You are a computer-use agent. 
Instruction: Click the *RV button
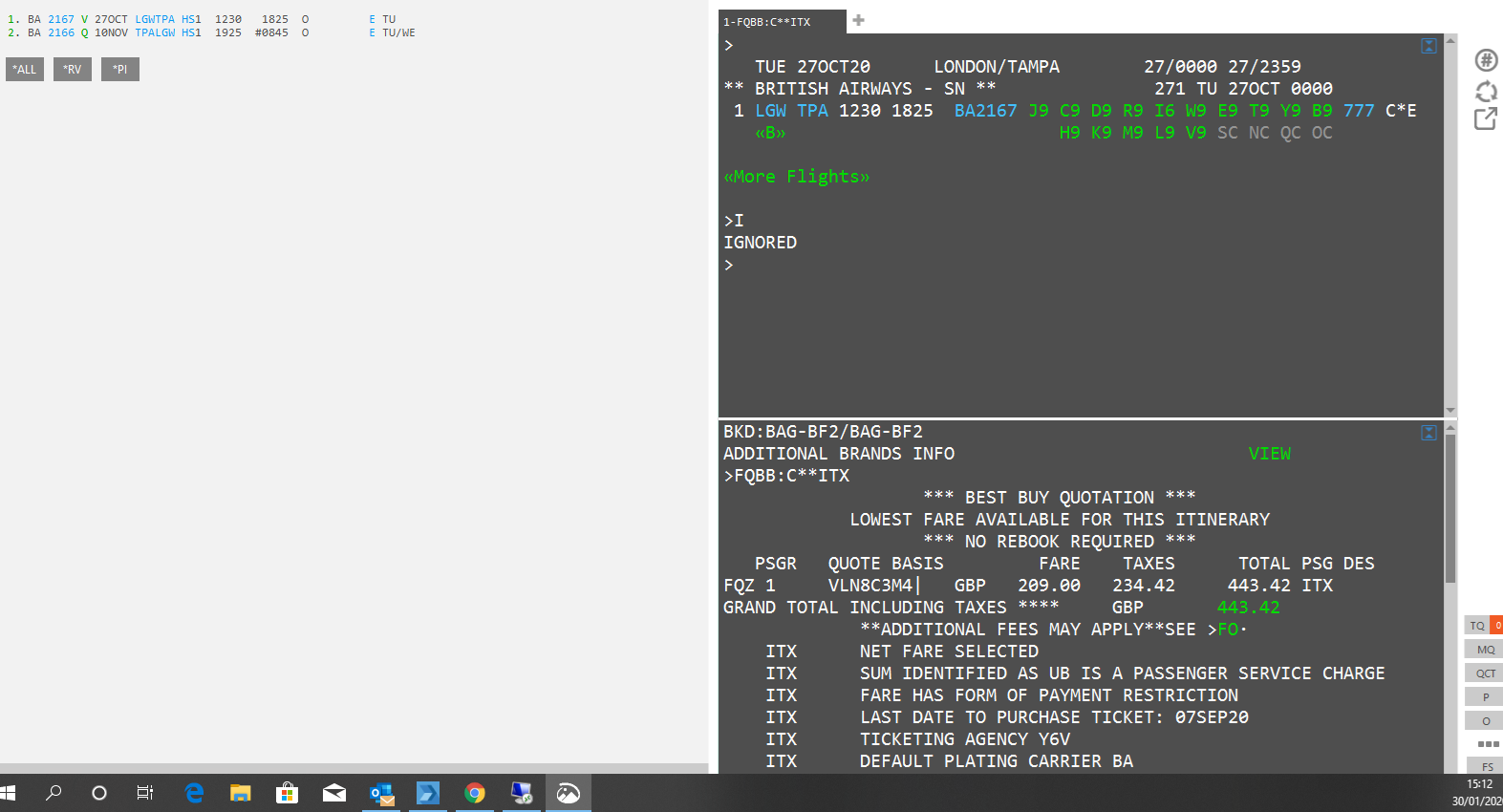coord(73,69)
